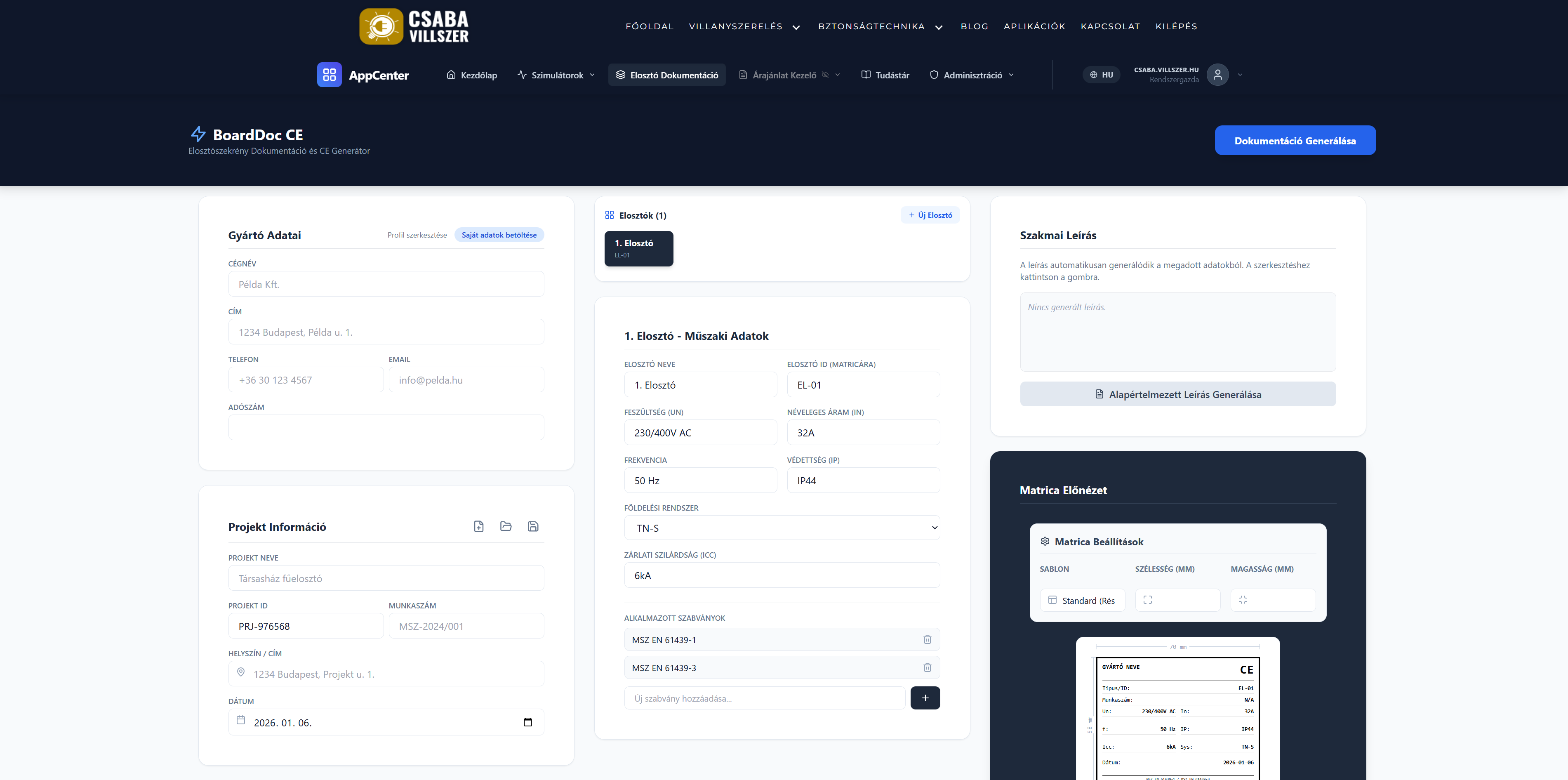Expand the Szimulátorok menu
The width and height of the screenshot is (1568, 780).
pyautogui.click(x=556, y=75)
